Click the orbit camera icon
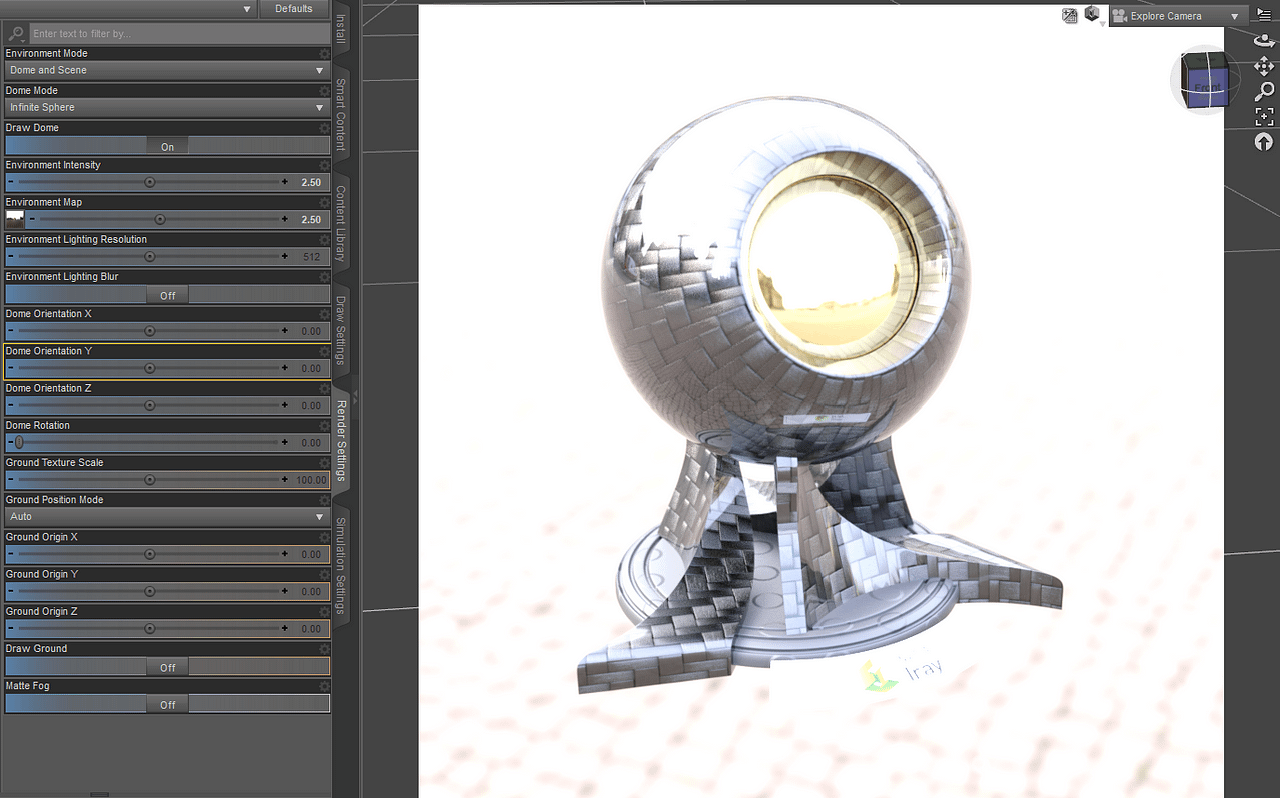1280x798 pixels. [x=1264, y=40]
